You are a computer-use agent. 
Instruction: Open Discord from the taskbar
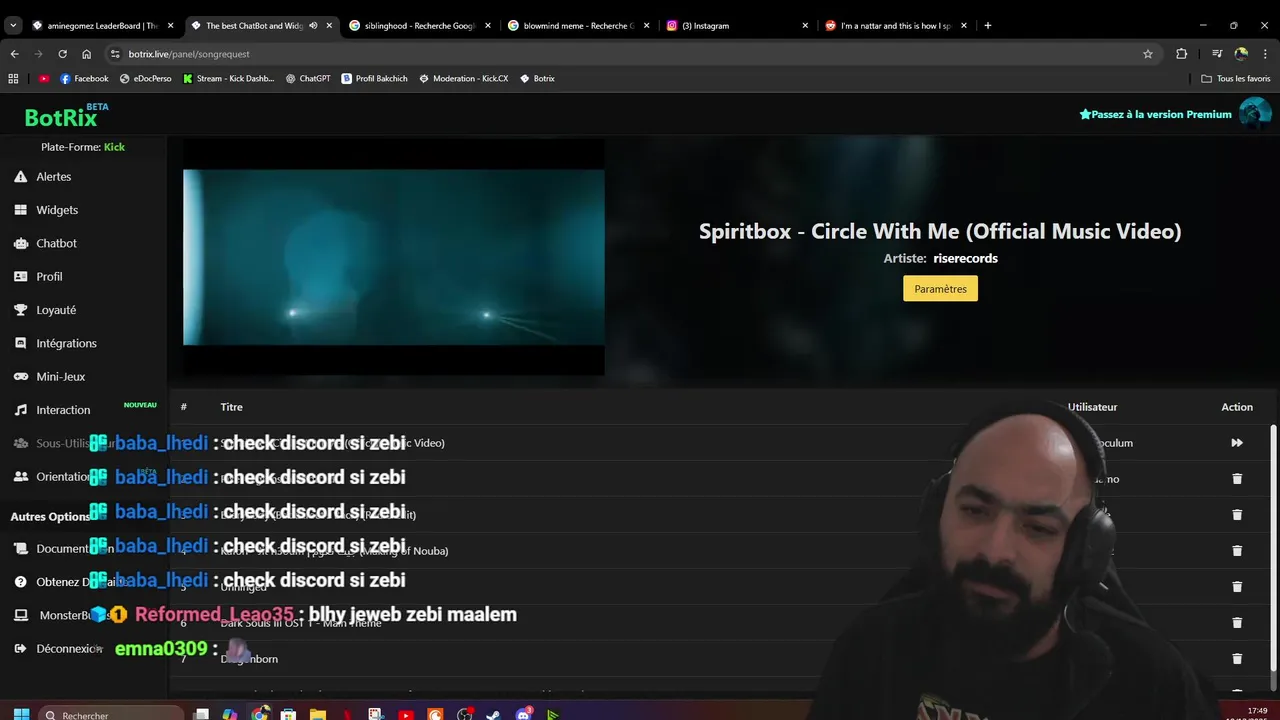524,714
